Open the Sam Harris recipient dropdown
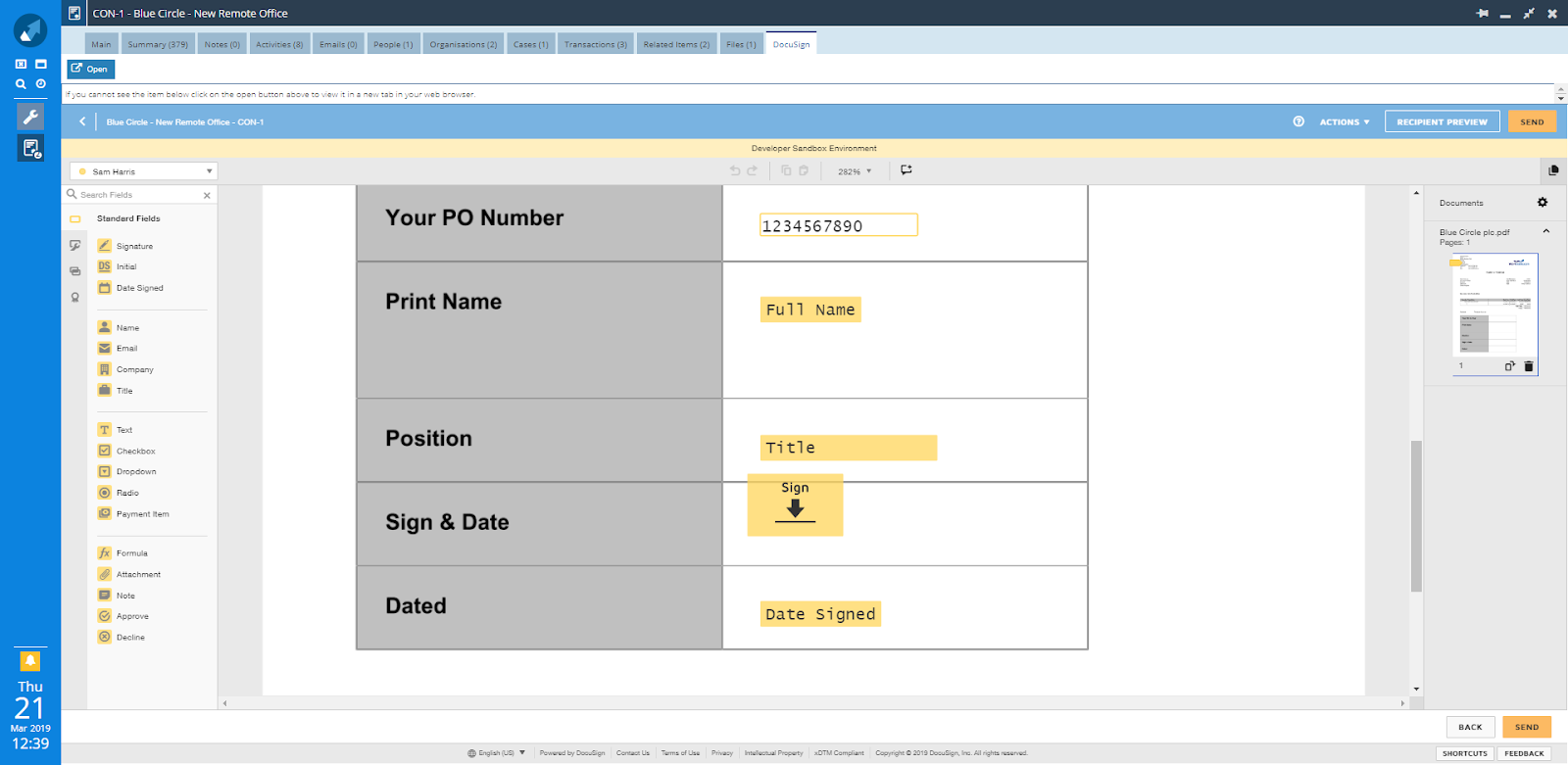Viewport: 1568px width, 765px height. click(x=144, y=171)
